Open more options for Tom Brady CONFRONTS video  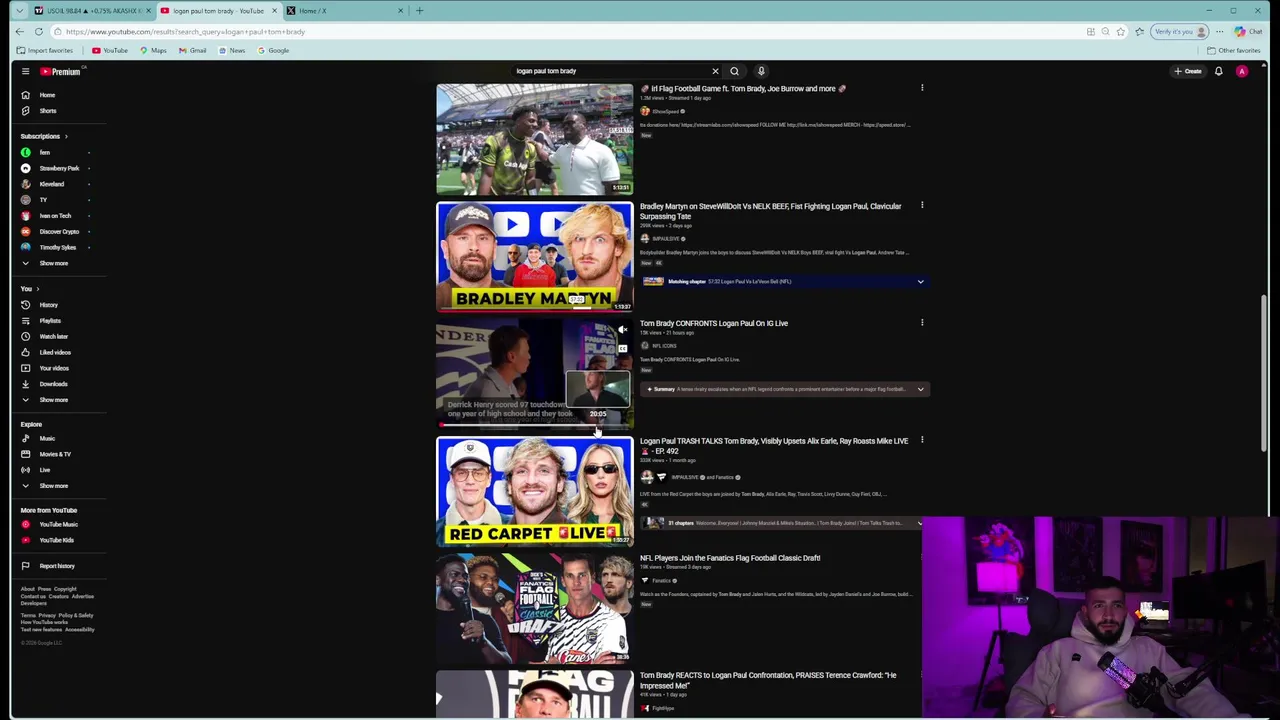(922, 323)
